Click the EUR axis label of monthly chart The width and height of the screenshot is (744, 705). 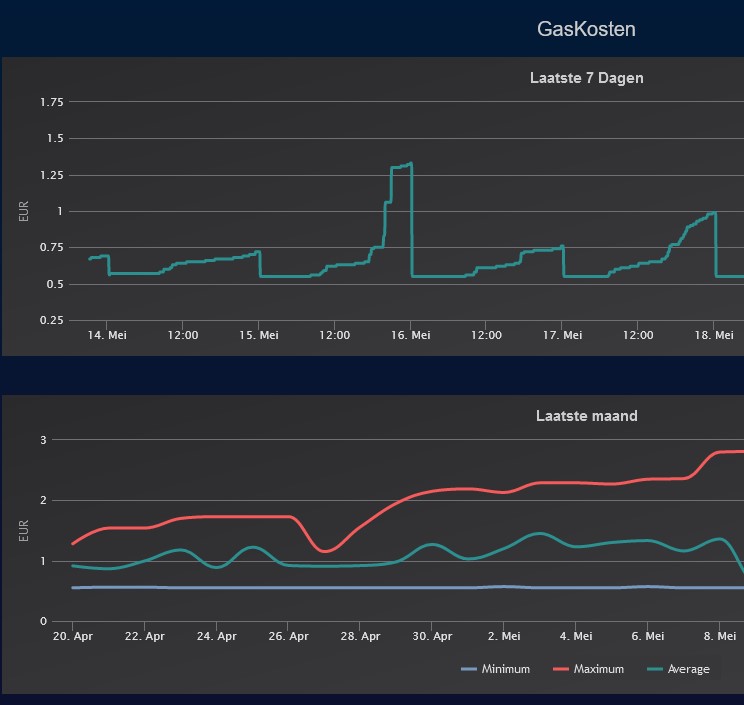pyautogui.click(x=23, y=531)
